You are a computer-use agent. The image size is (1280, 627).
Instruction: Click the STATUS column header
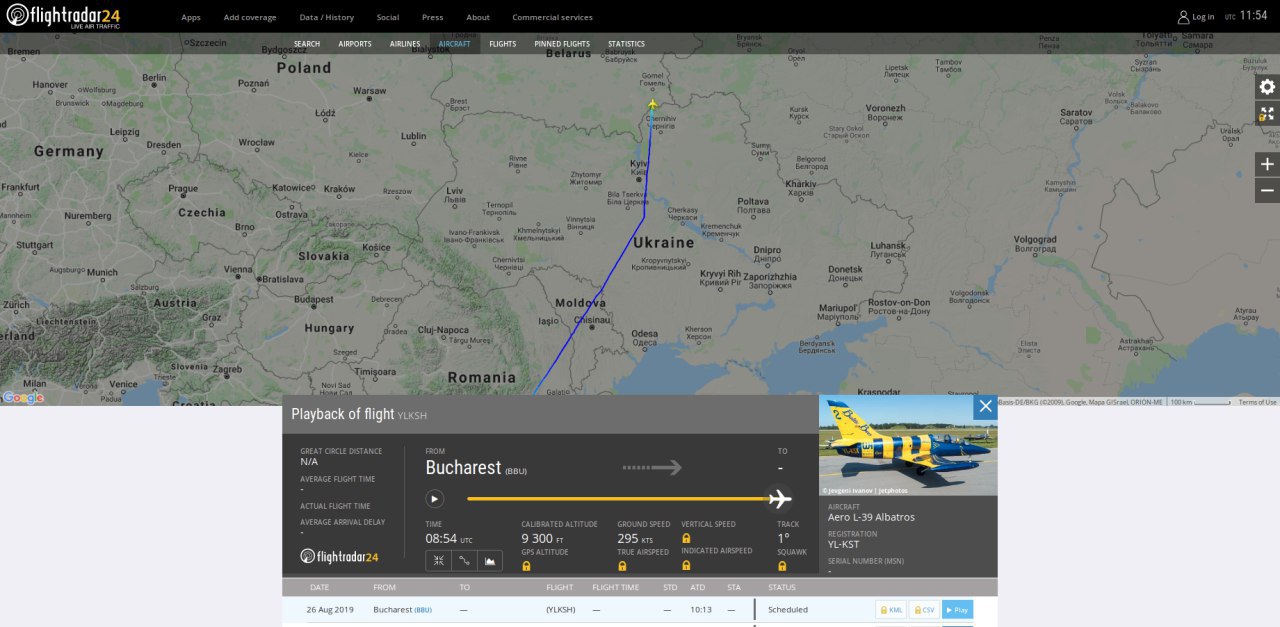(x=782, y=587)
